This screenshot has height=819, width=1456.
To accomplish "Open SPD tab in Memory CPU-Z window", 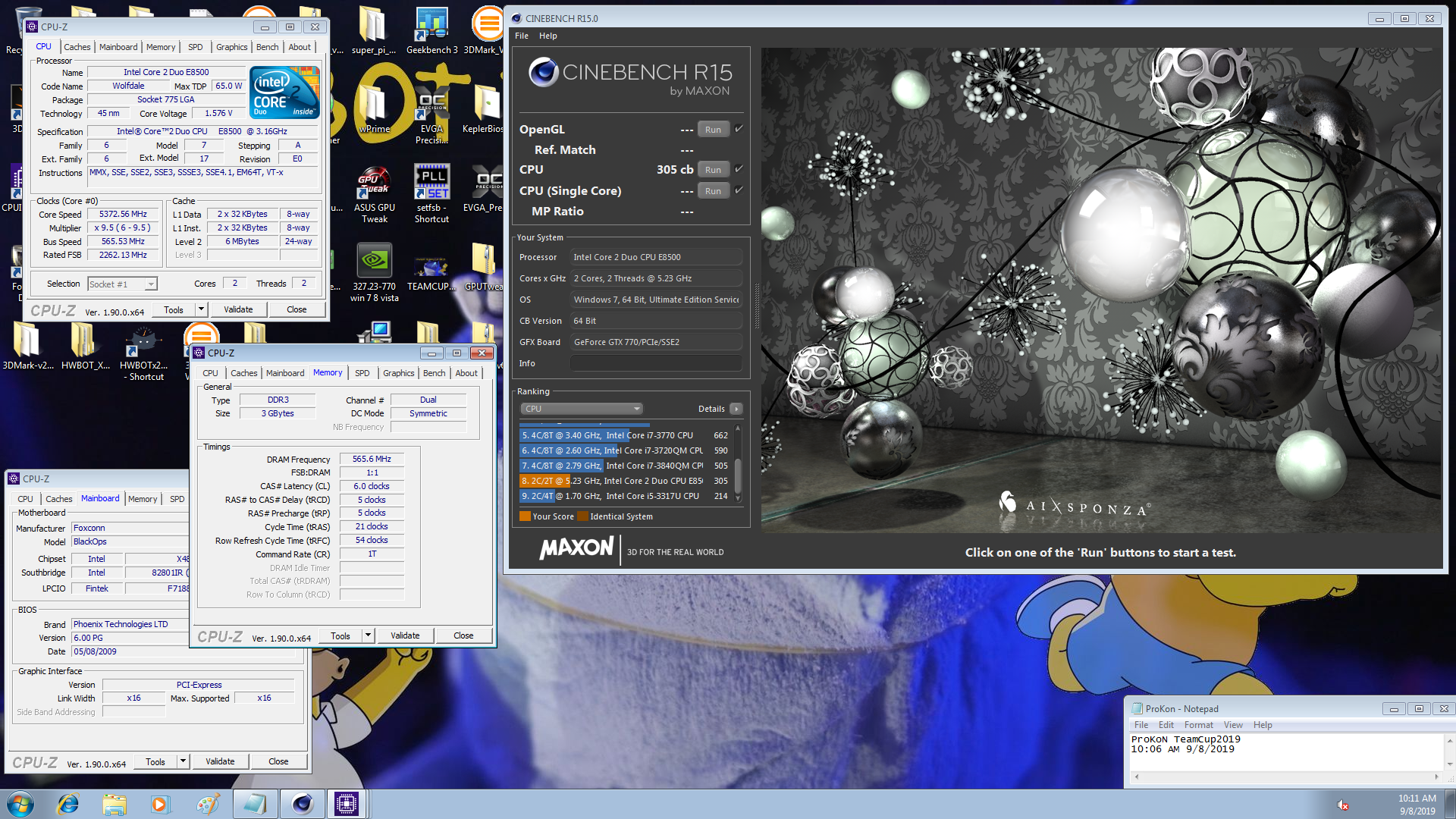I will click(362, 373).
